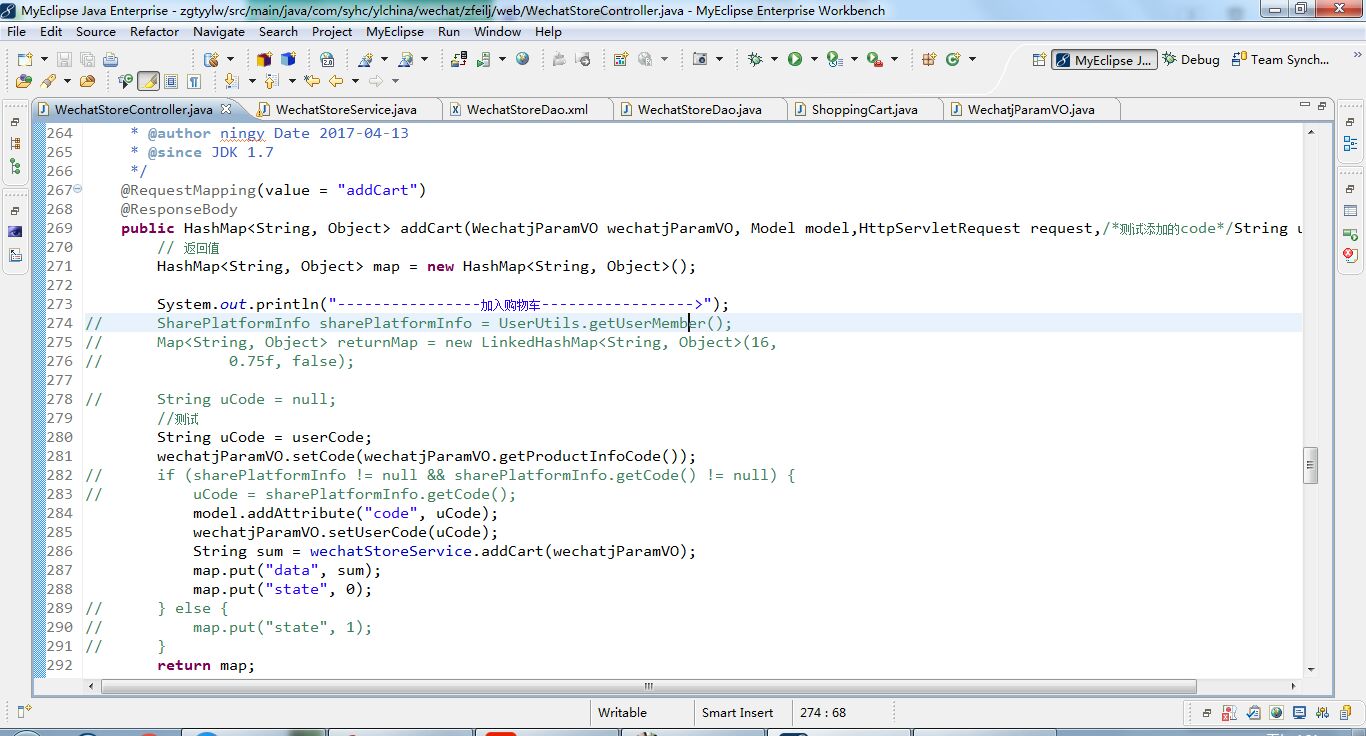Toggle Mark Occurrences highlighter button
1366x736 pixels.
pyautogui.click(x=148, y=81)
